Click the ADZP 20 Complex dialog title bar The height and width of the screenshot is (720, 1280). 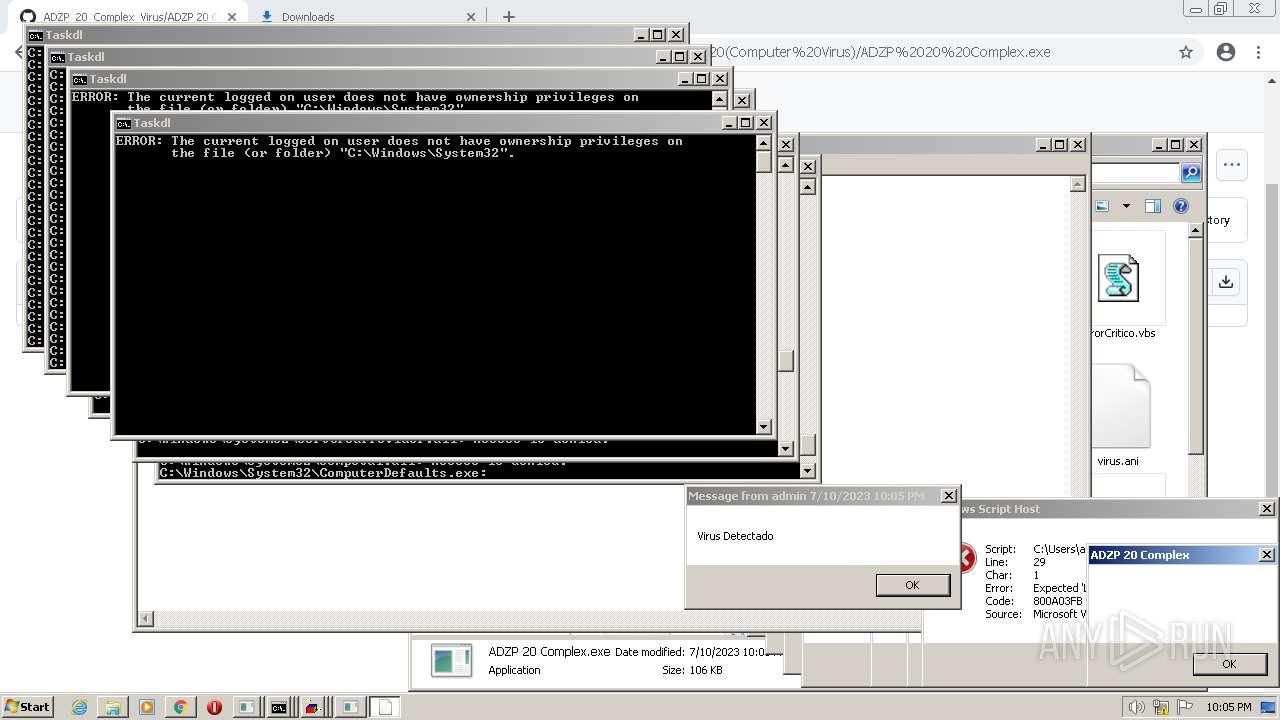[x=1170, y=555]
